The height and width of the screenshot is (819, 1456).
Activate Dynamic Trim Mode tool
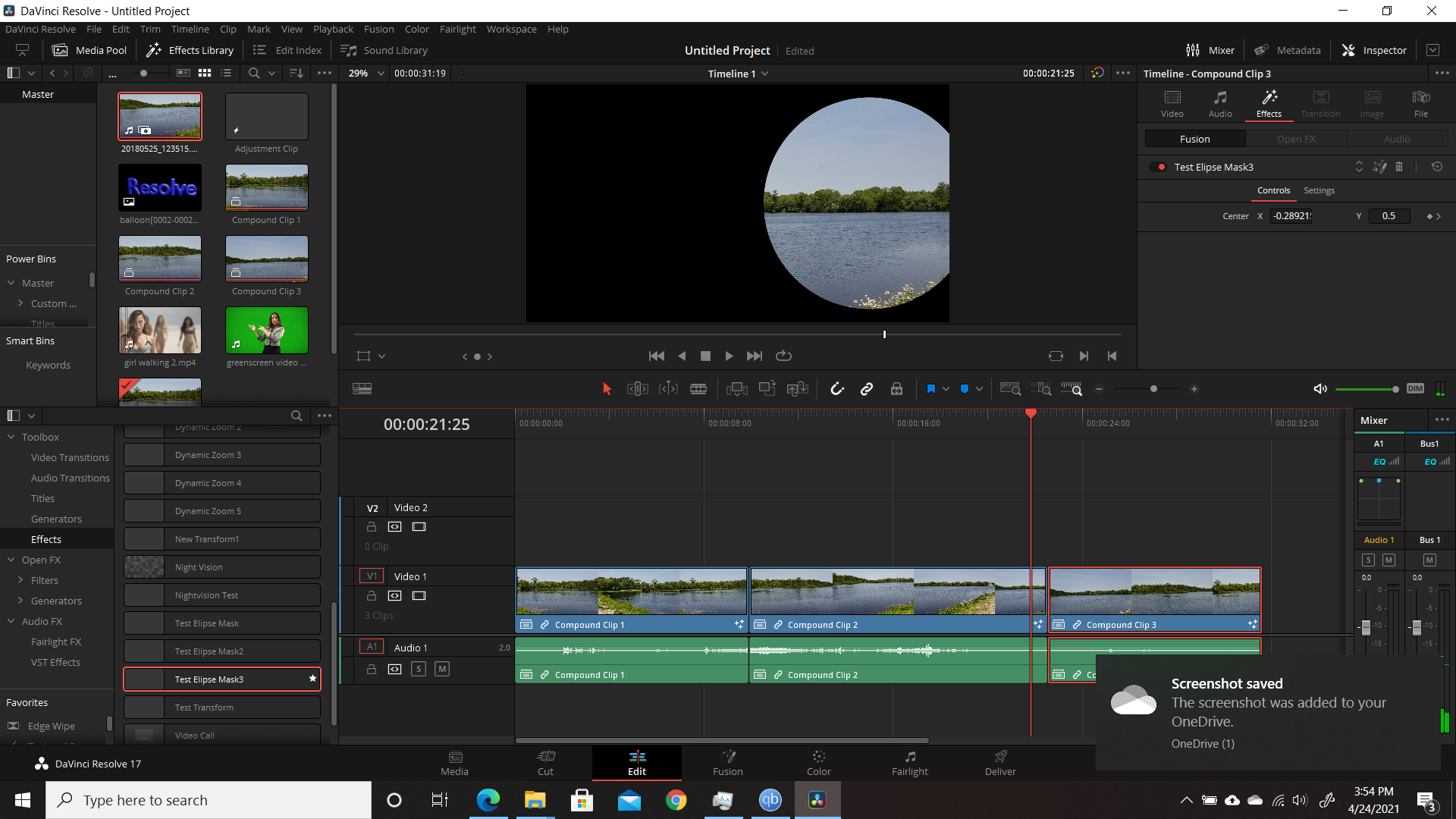pos(668,389)
